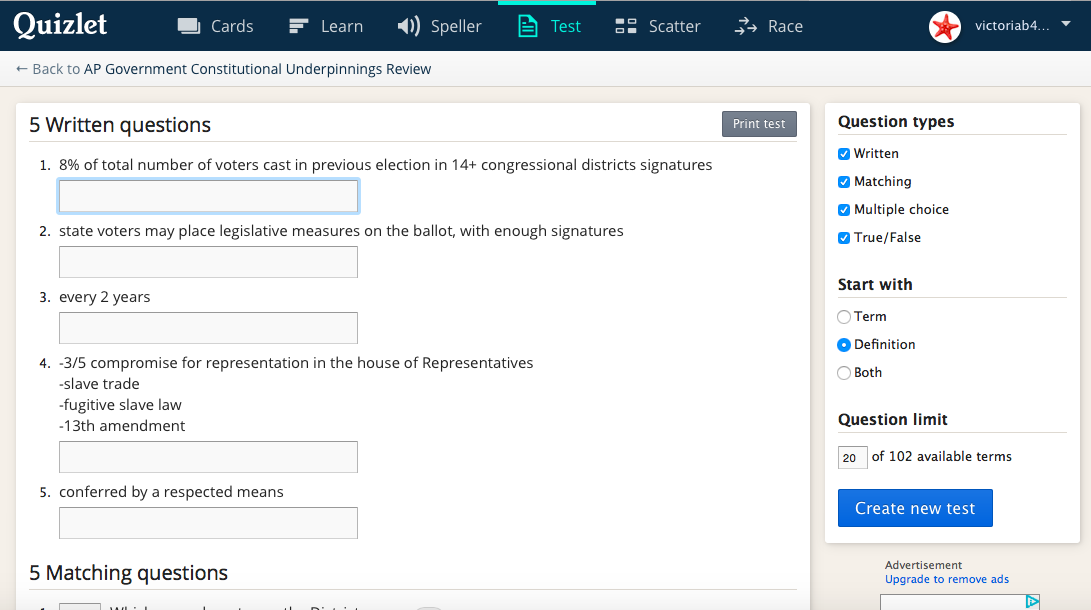Click 'of 102 available terms' text
Image resolution: width=1091 pixels, height=610 pixels.
pos(941,456)
